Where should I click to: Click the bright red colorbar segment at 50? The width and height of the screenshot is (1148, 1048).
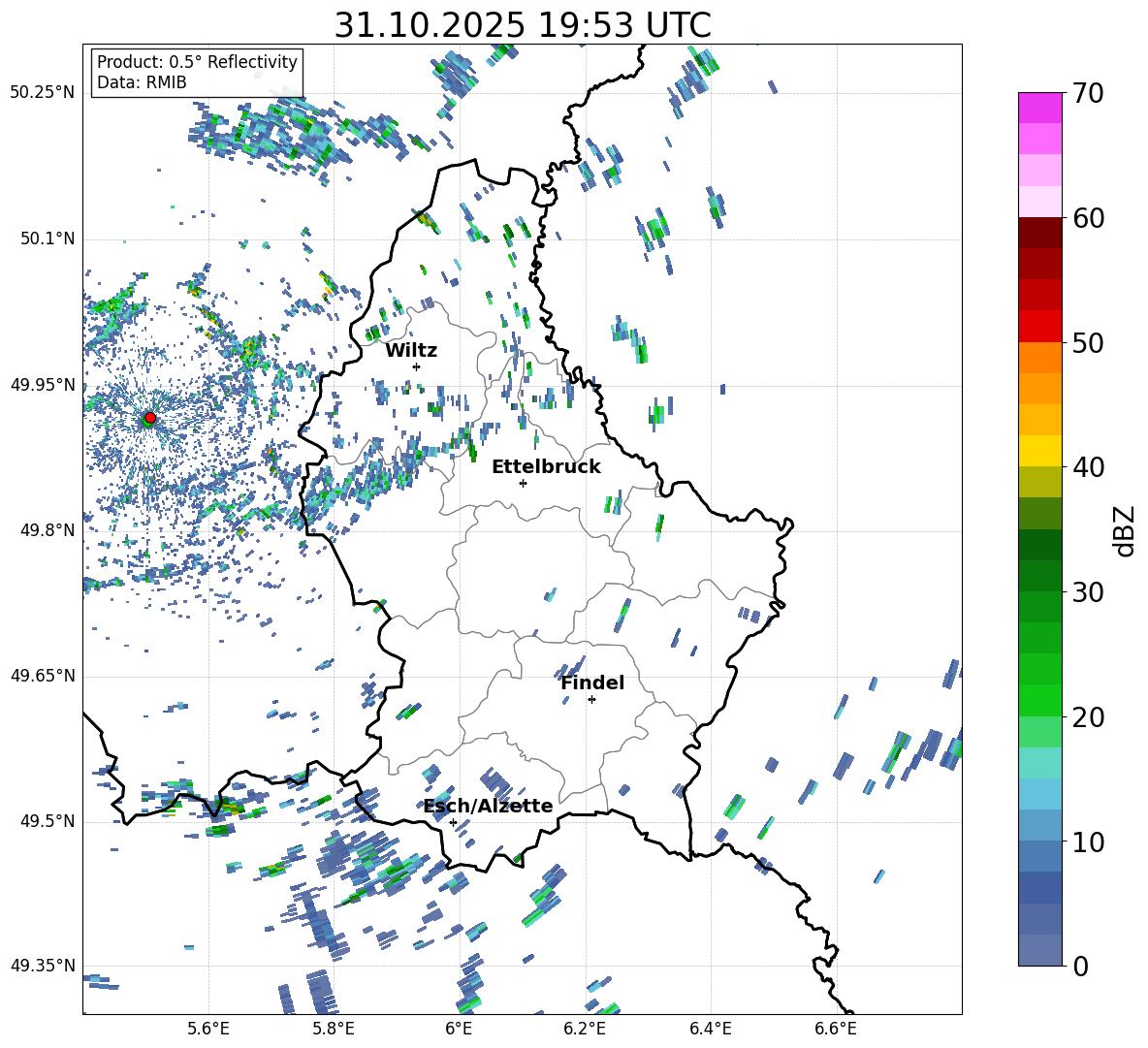coord(1039,327)
